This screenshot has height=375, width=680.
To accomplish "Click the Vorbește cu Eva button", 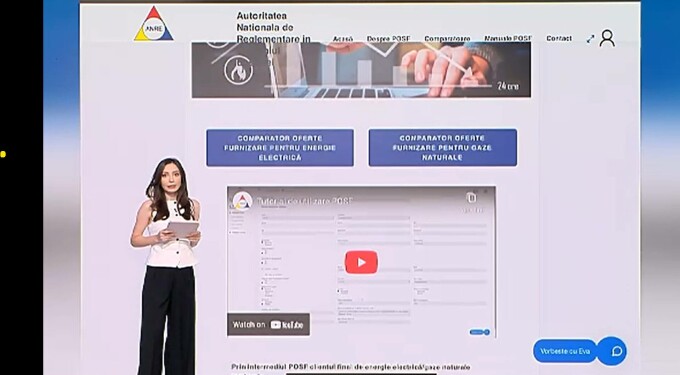I will 565,351.
